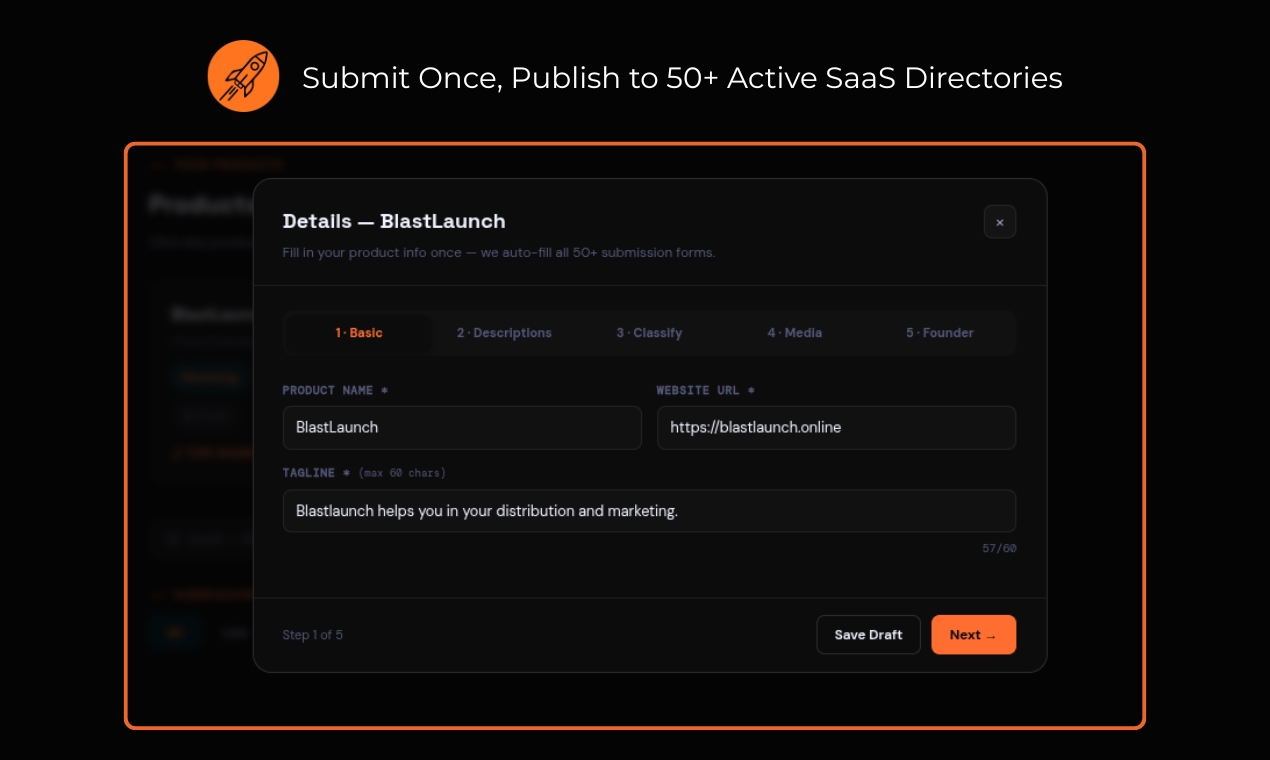
Task: Open the 5 · Founder tab
Action: pyautogui.click(x=940, y=333)
